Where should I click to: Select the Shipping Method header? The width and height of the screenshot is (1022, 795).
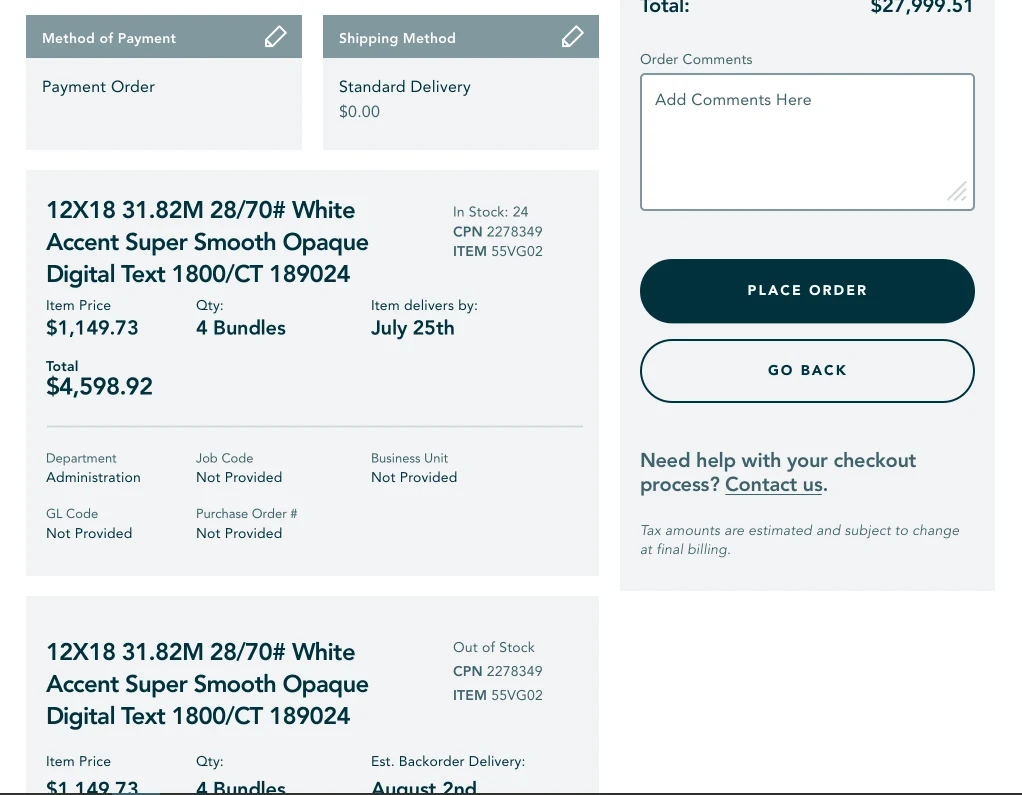coord(461,37)
